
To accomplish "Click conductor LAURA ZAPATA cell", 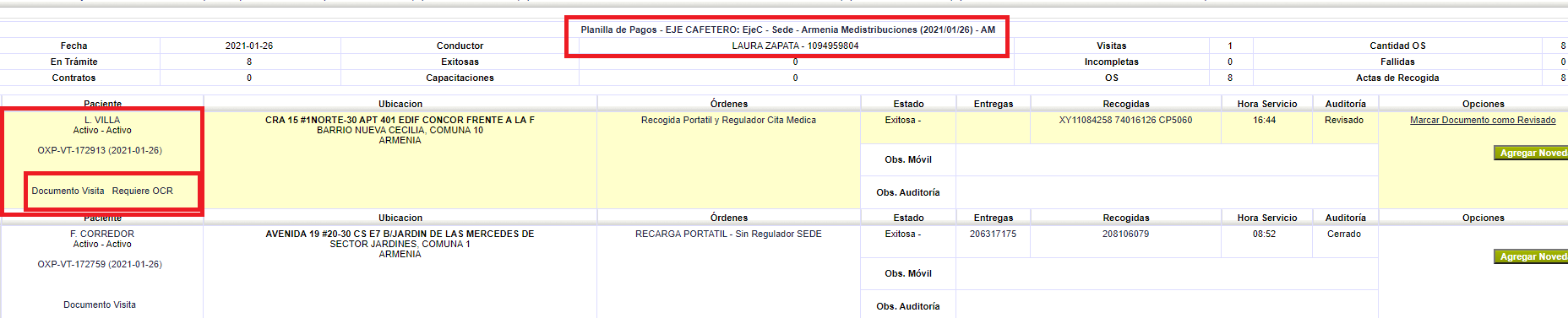I will (795, 46).
